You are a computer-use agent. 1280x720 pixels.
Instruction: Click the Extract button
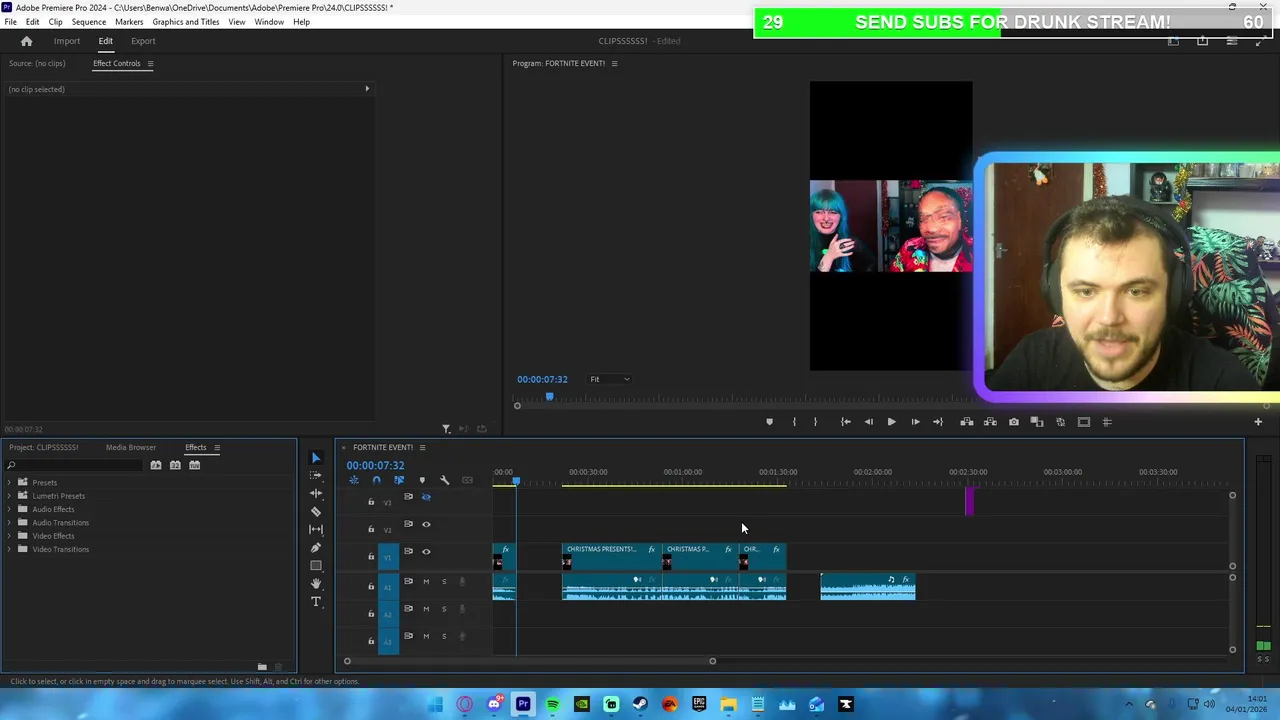tap(990, 422)
